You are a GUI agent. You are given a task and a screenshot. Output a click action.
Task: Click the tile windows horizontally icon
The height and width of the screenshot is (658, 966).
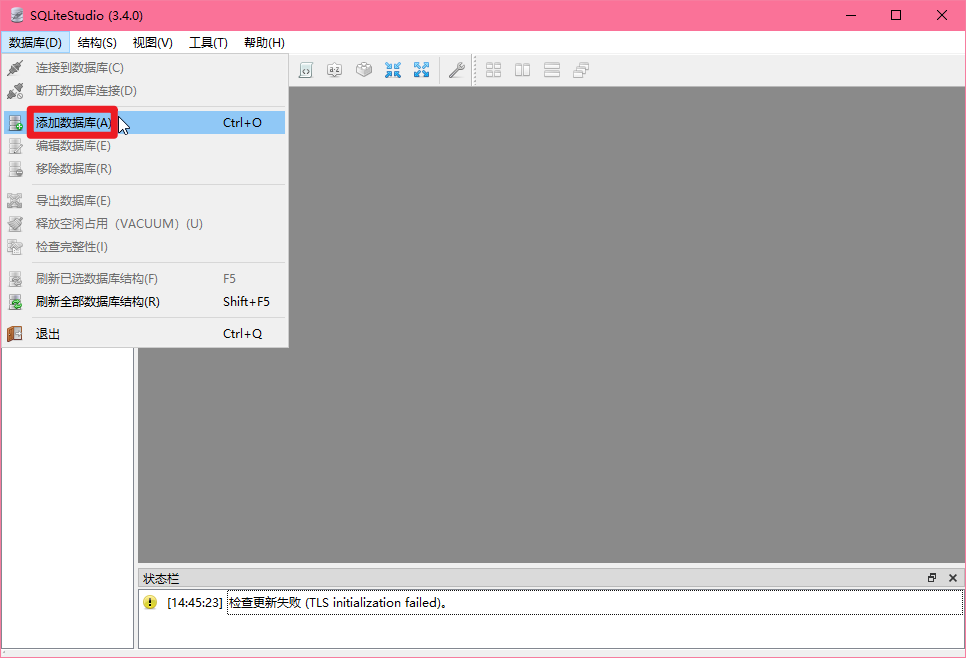(522, 70)
